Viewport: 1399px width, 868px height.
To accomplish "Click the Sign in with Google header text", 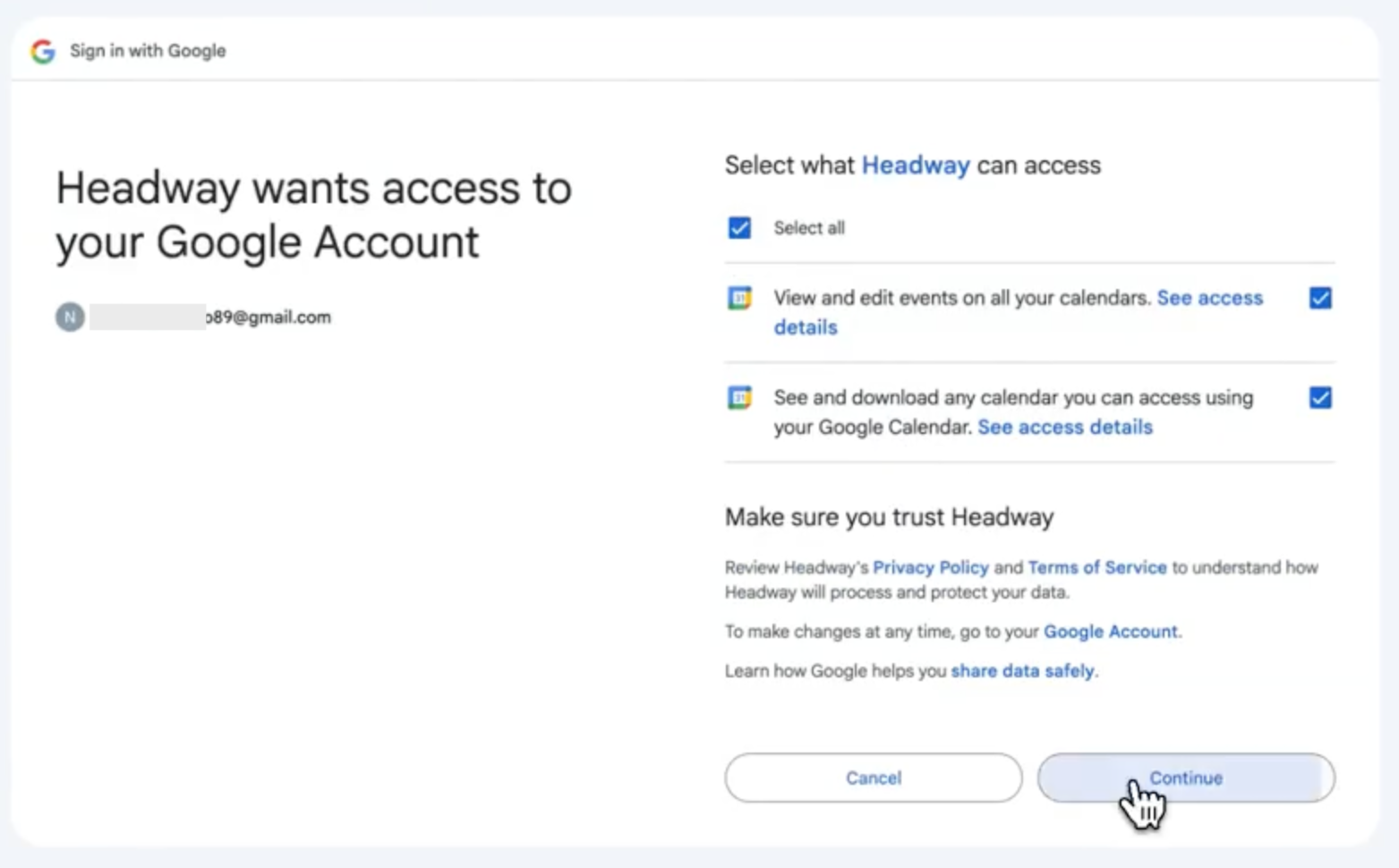I will (x=148, y=51).
